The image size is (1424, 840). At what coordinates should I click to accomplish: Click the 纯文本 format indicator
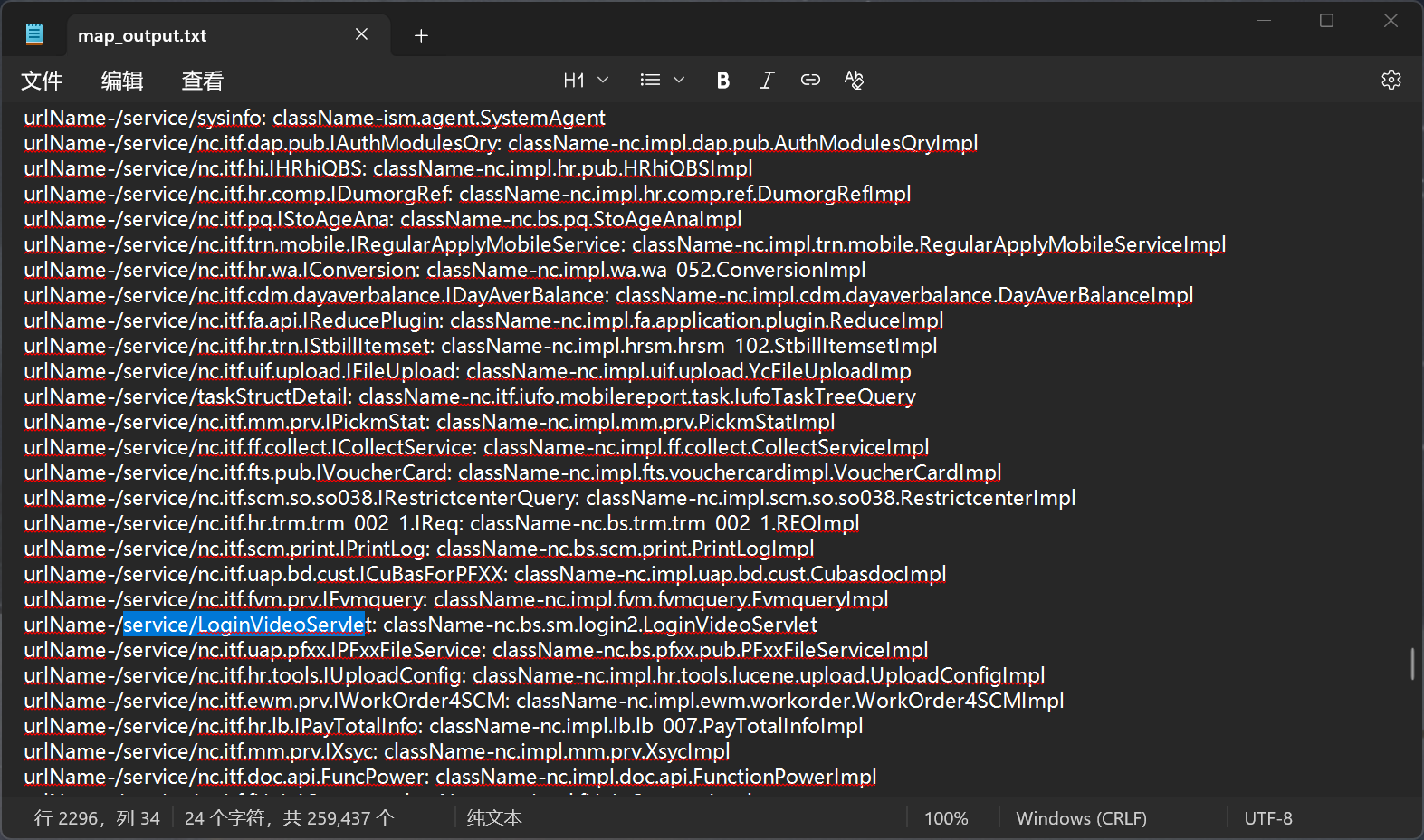point(494,818)
